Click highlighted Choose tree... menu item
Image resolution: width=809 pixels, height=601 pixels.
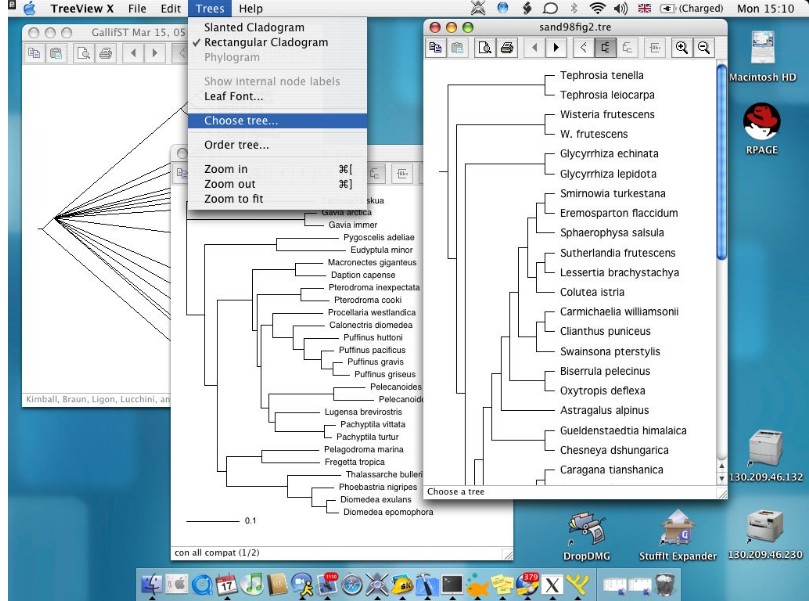277,121
